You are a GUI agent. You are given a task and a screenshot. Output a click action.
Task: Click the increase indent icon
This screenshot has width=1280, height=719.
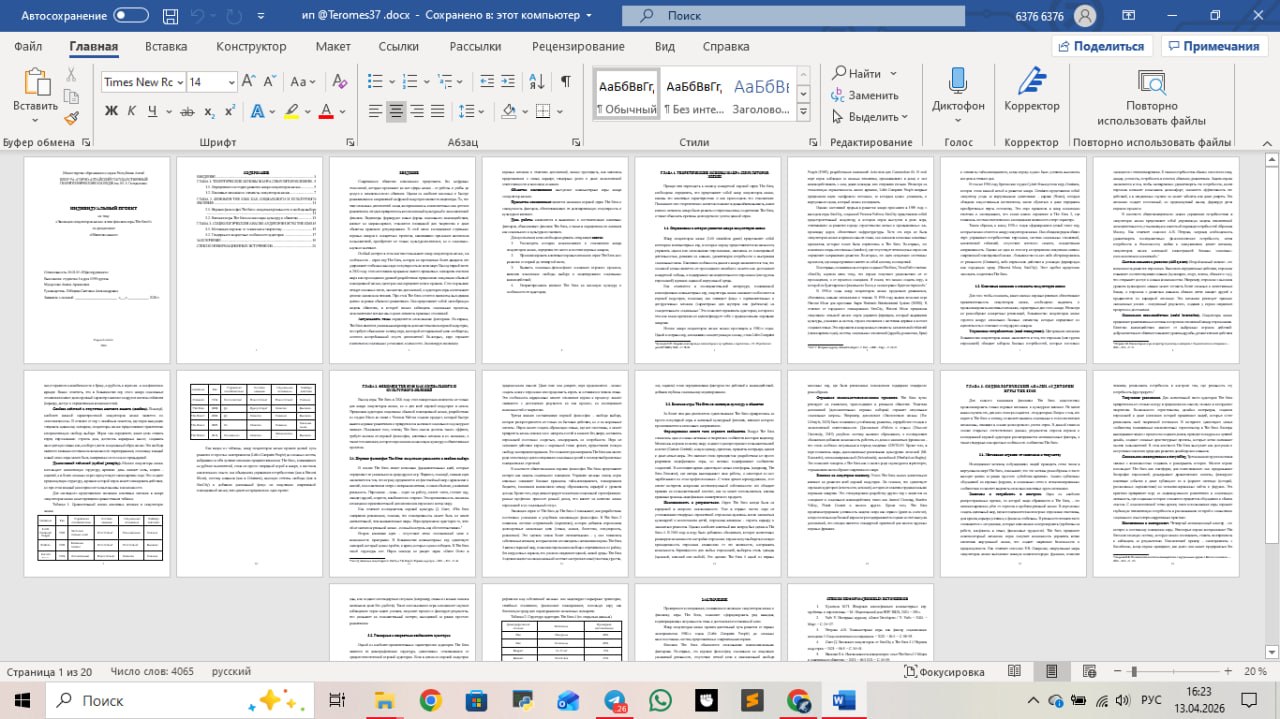509,82
